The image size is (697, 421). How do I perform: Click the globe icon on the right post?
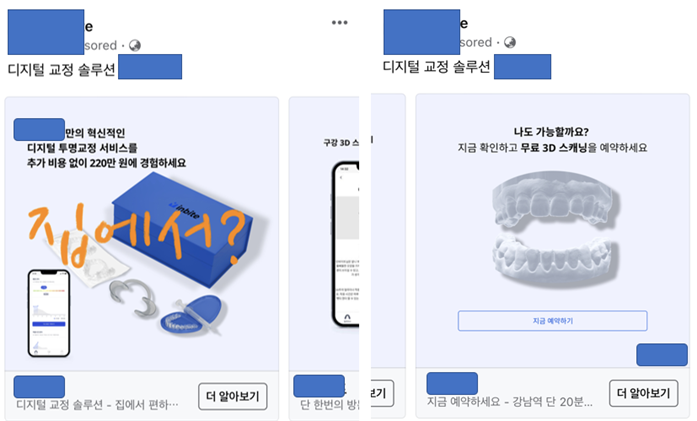(x=510, y=42)
